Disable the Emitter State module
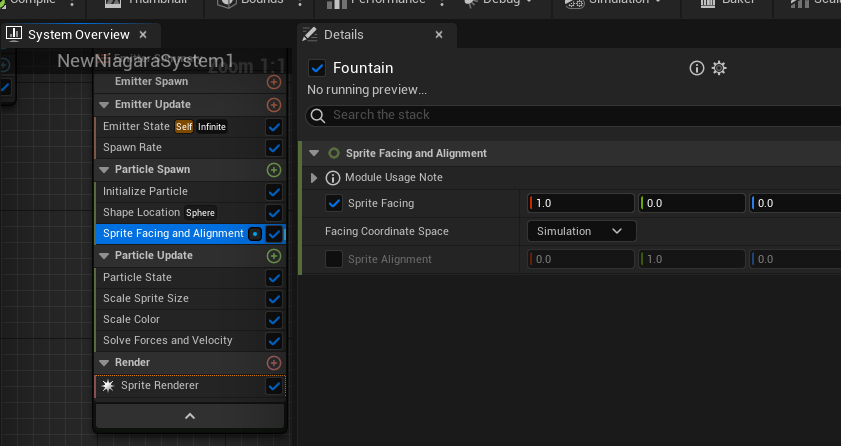 point(274,127)
